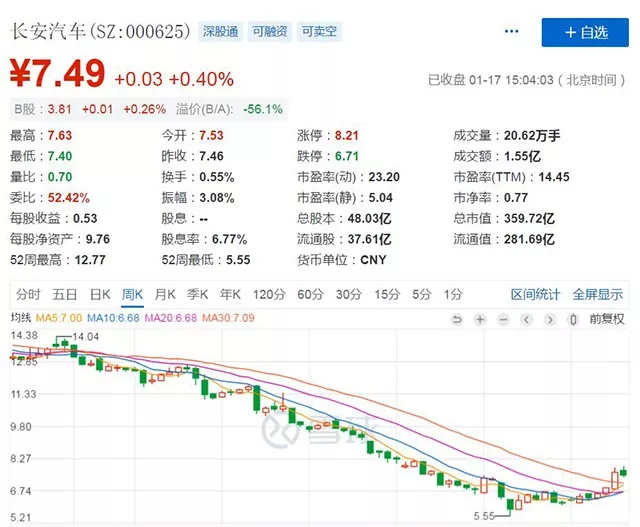This screenshot has height=527, width=640.
Task: Click the 今开 value 7.53
Action: point(211,136)
